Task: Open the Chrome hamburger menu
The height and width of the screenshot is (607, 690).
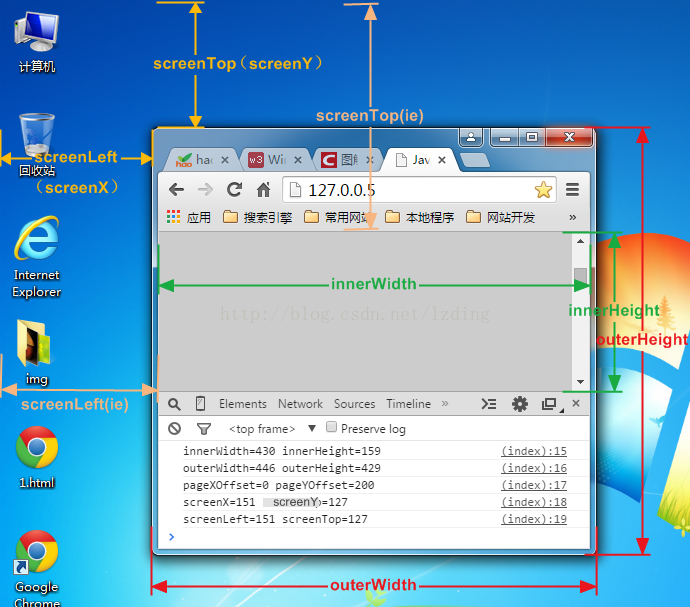Action: [573, 190]
